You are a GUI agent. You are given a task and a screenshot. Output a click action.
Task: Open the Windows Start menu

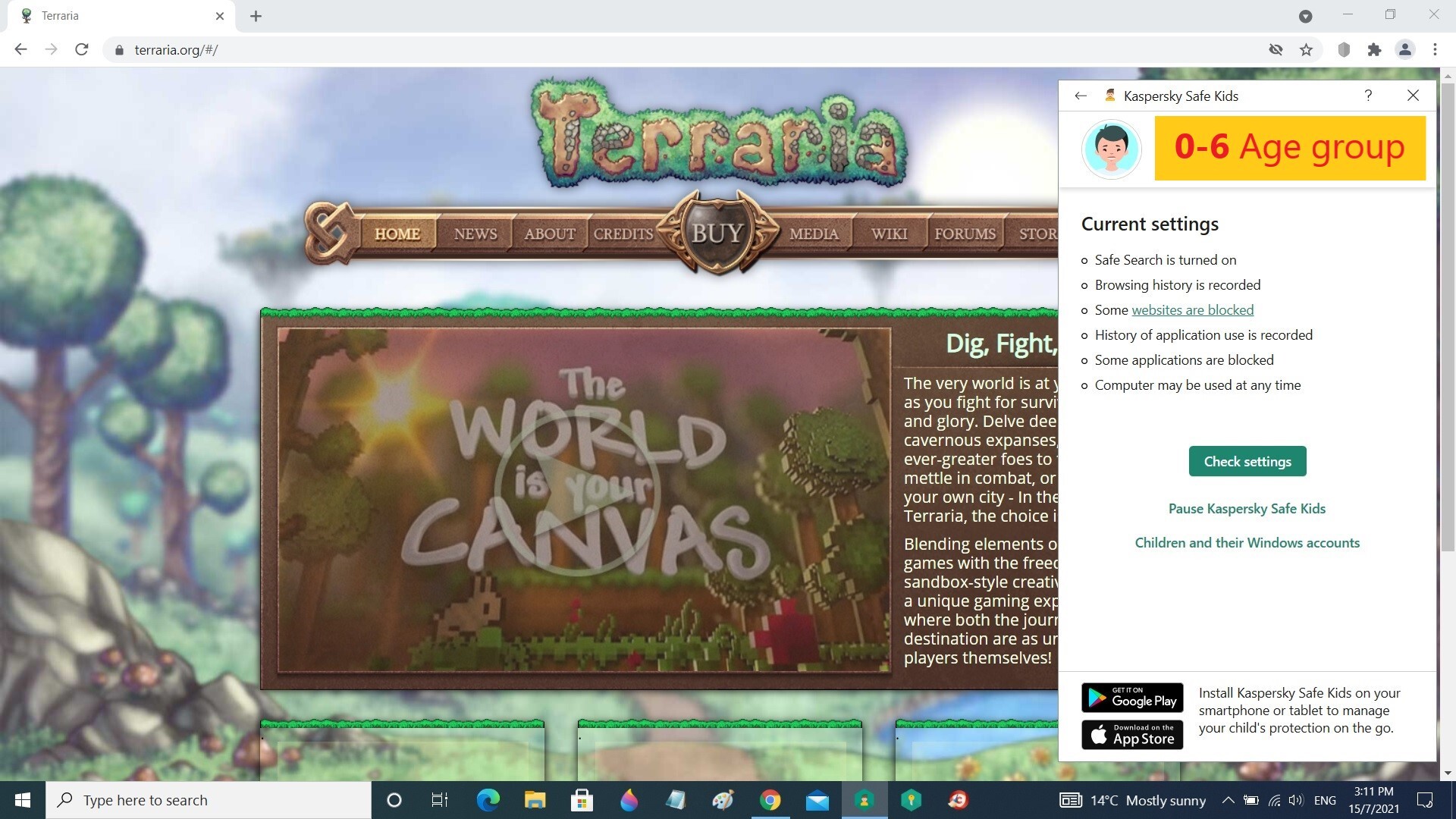coord(23,800)
